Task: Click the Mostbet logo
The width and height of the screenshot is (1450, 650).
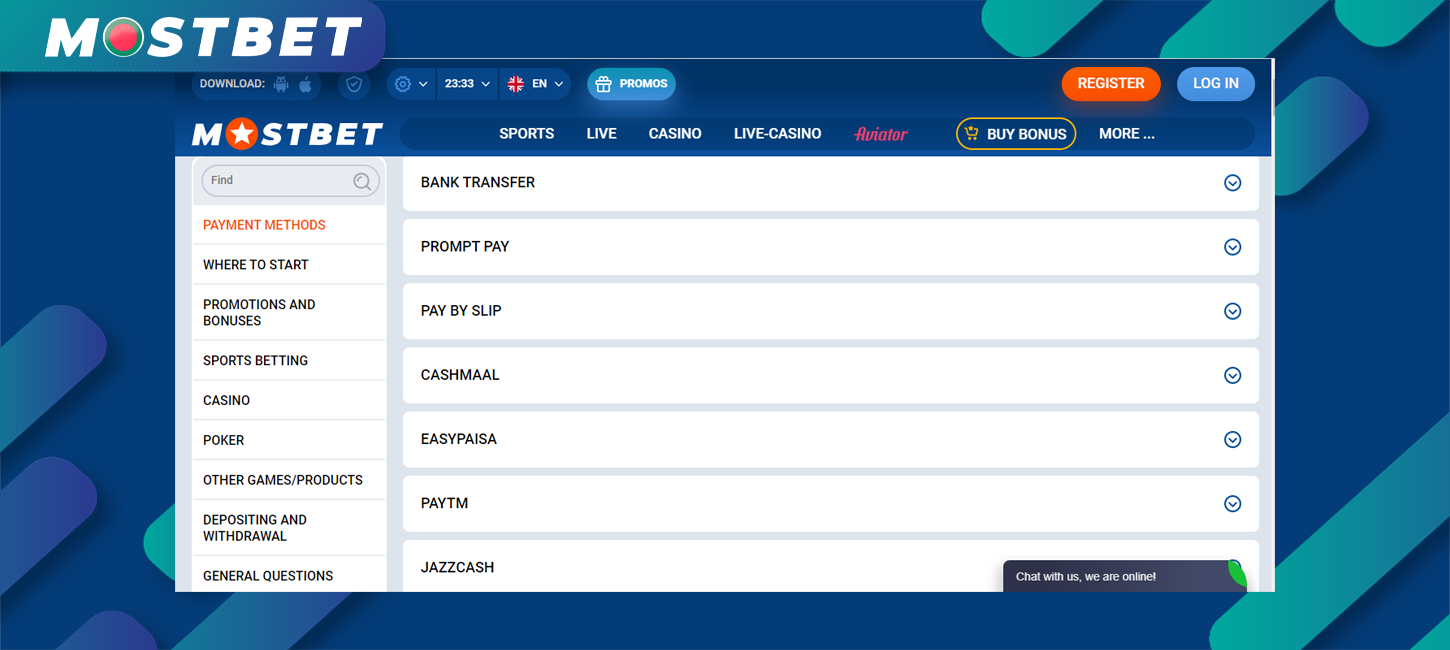Action: (286, 133)
